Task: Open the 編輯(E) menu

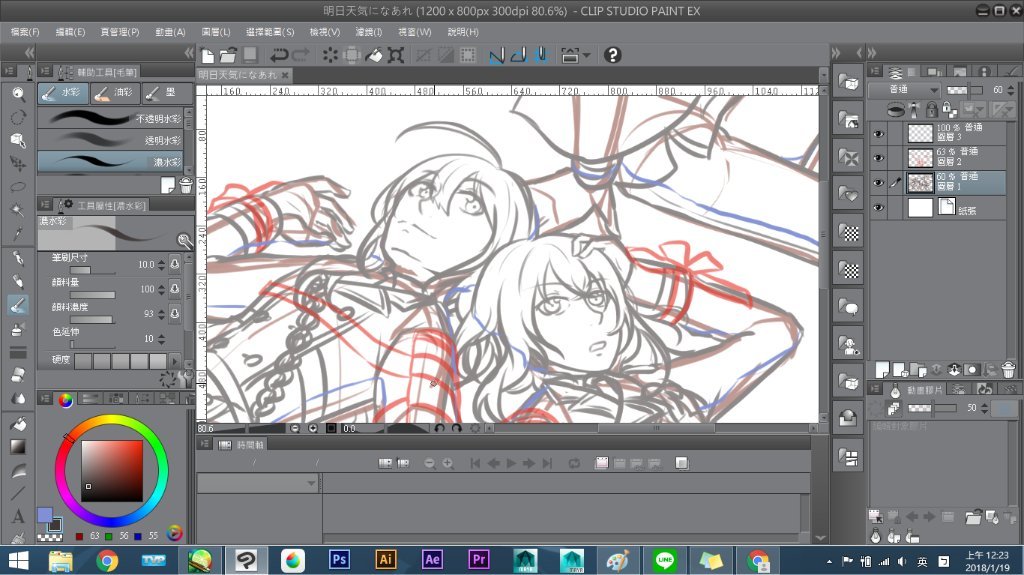Action: click(71, 31)
